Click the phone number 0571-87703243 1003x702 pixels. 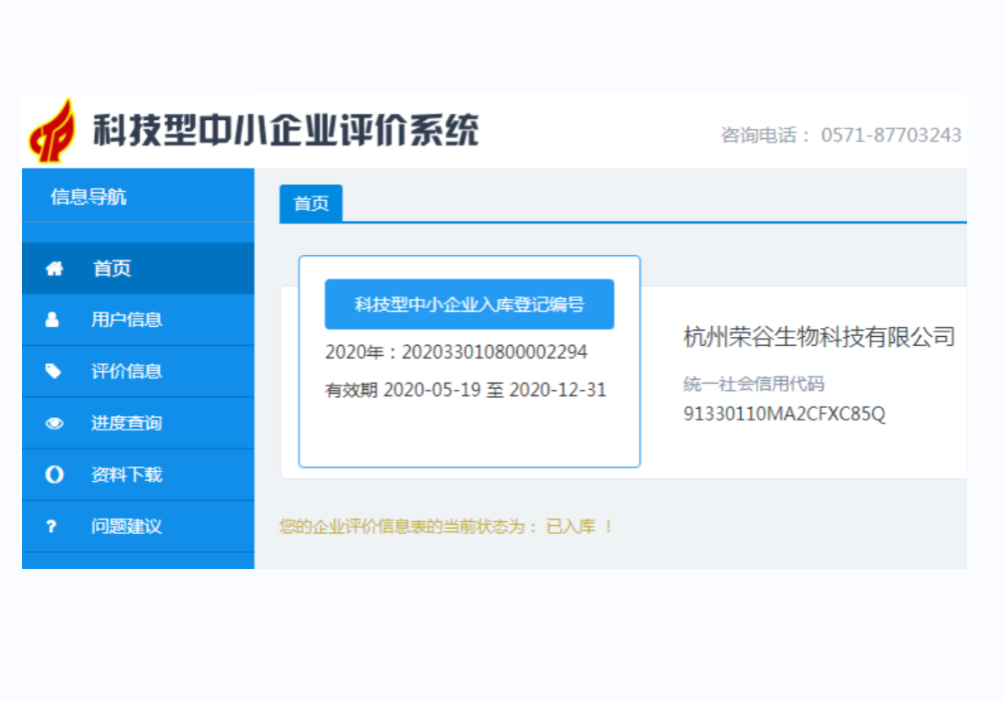coord(891,135)
